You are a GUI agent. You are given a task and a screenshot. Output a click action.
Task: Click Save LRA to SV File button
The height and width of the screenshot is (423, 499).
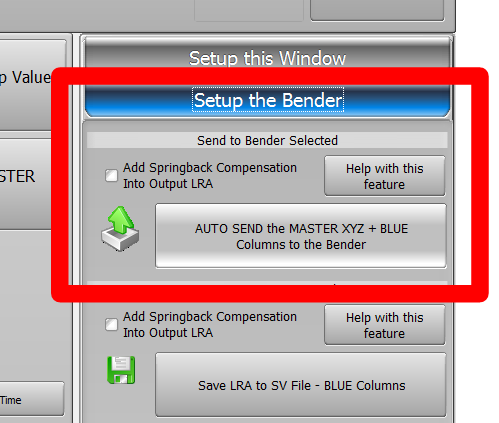pos(301,385)
